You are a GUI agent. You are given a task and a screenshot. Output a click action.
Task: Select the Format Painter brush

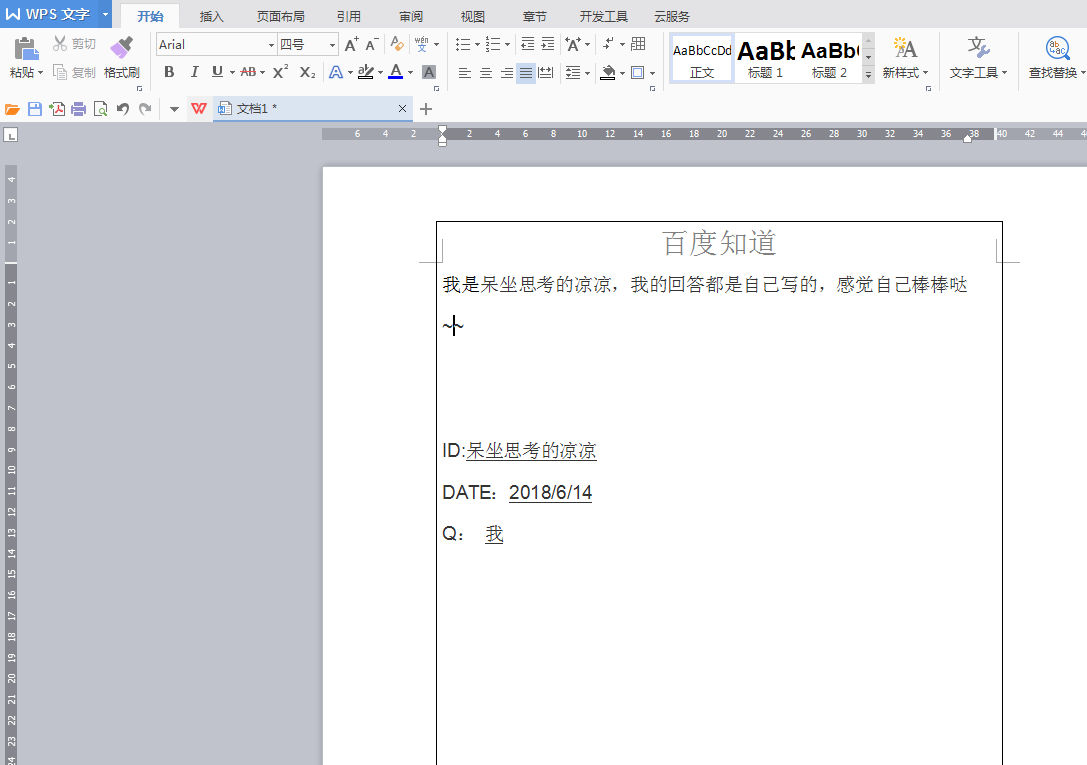pyautogui.click(x=121, y=48)
